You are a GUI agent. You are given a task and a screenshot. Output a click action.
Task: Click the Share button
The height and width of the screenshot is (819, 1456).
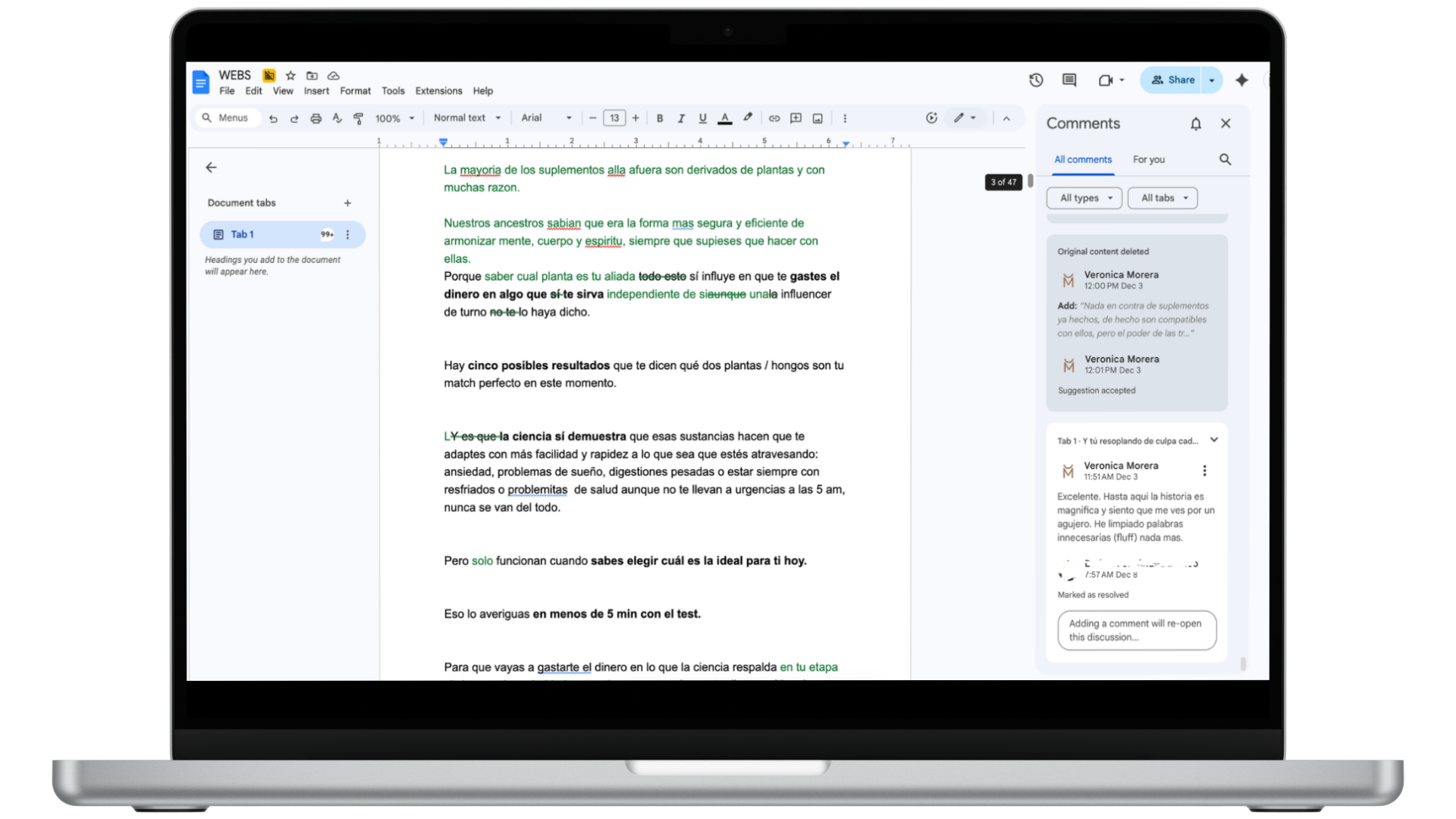click(x=1172, y=80)
